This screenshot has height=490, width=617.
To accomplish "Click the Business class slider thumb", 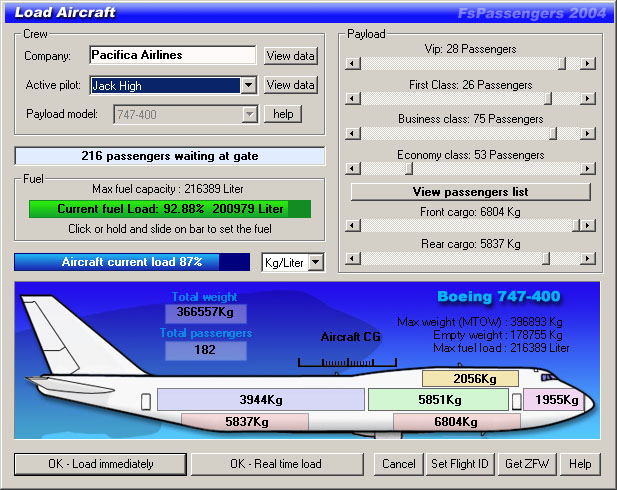I will (553, 133).
